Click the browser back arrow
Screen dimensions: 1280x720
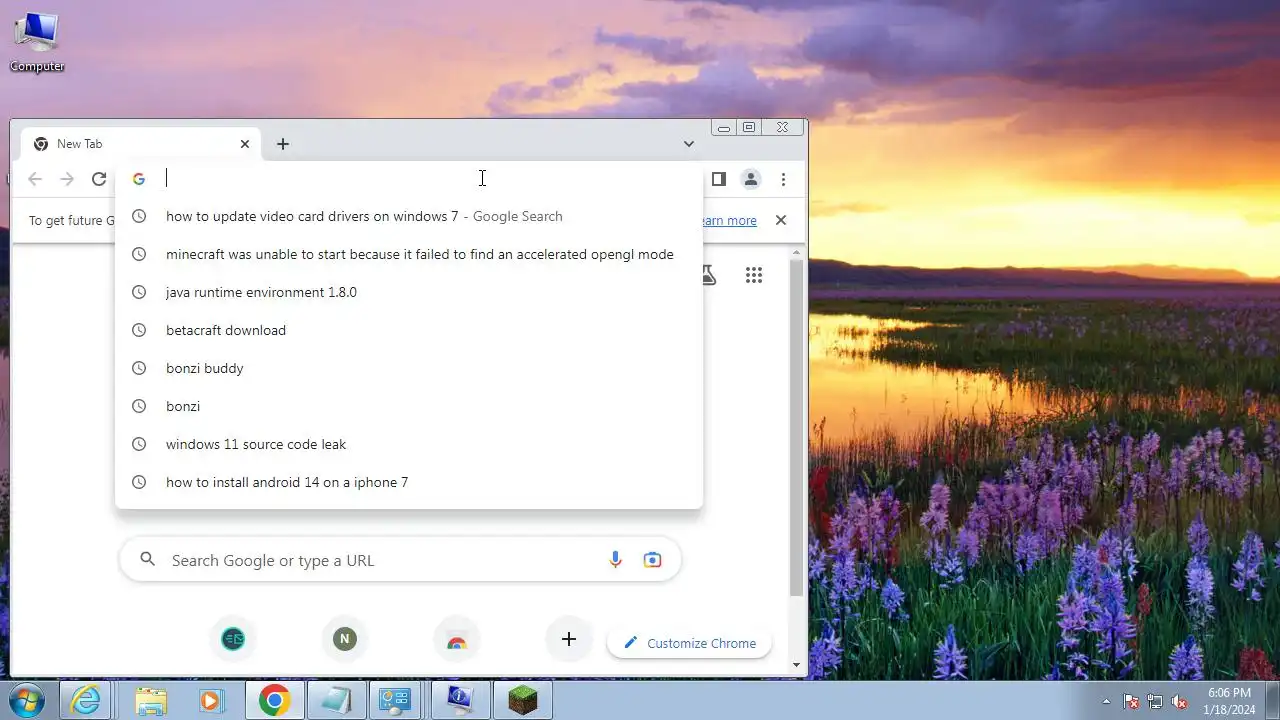pos(35,179)
